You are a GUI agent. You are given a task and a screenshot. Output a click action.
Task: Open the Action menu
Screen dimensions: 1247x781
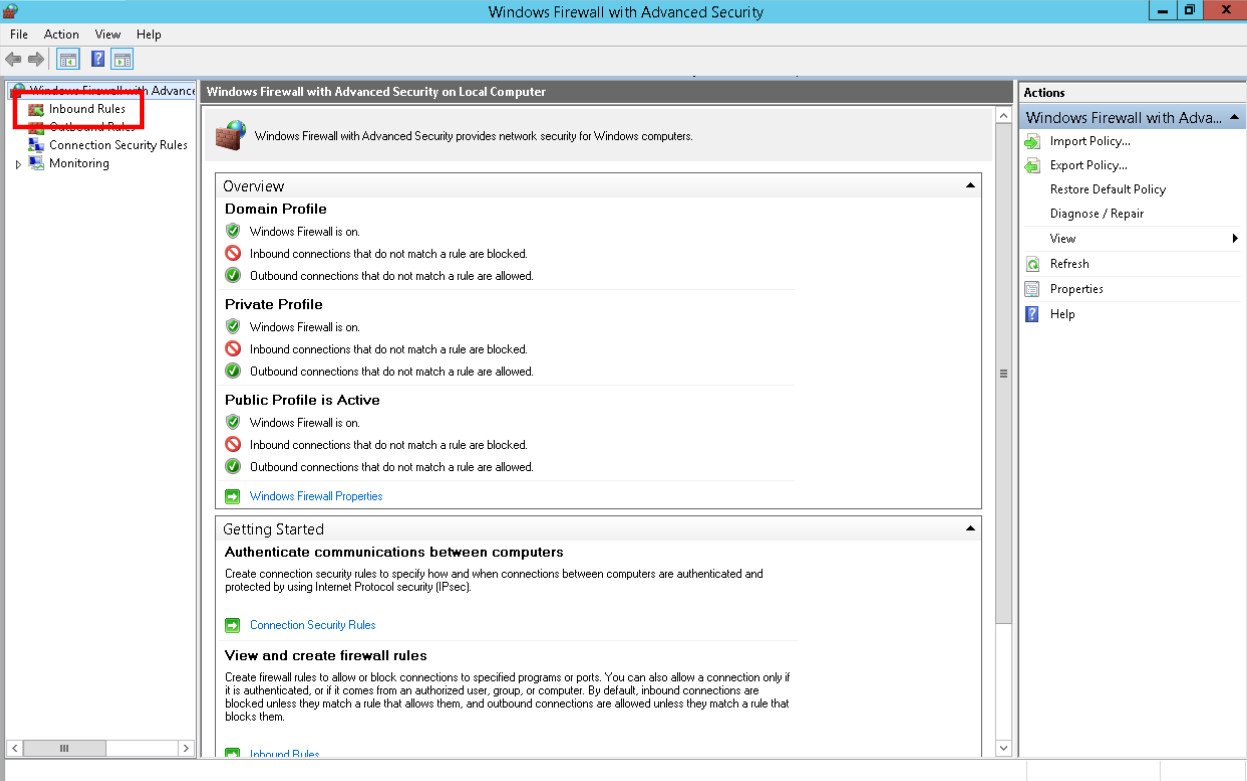[62, 34]
